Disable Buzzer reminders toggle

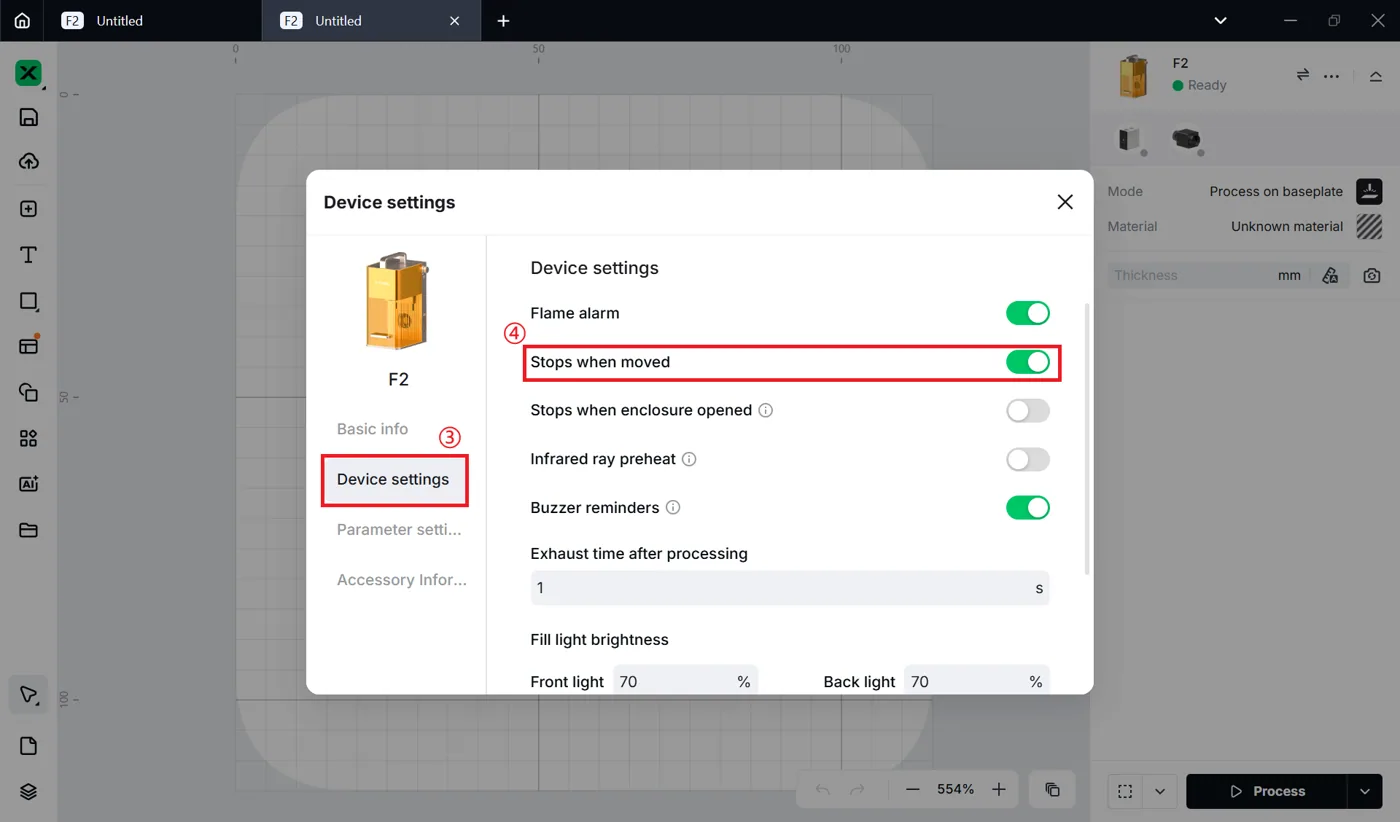pyautogui.click(x=1028, y=507)
